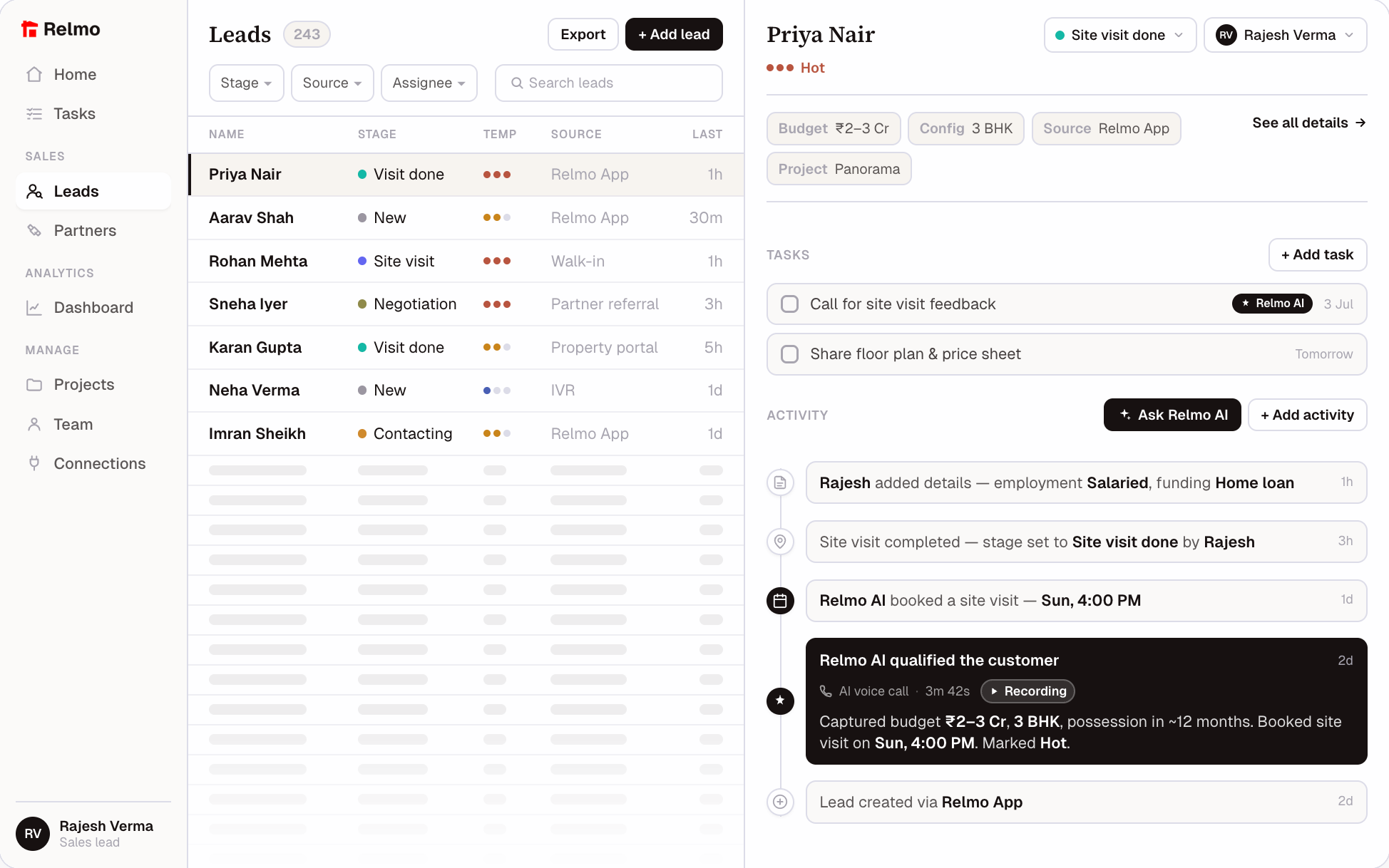Open the See all details link
This screenshot has height=868, width=1389.
1309,123
